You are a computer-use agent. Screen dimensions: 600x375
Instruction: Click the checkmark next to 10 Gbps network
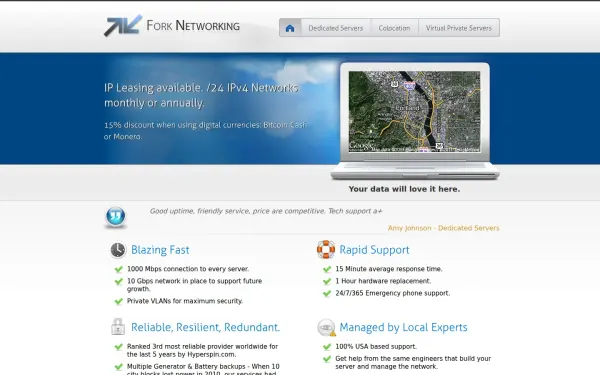(x=119, y=282)
